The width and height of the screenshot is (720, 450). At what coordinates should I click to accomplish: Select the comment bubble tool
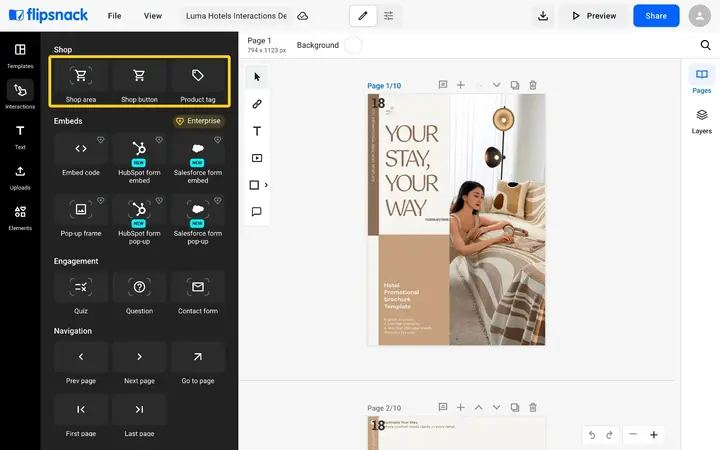pos(257,212)
